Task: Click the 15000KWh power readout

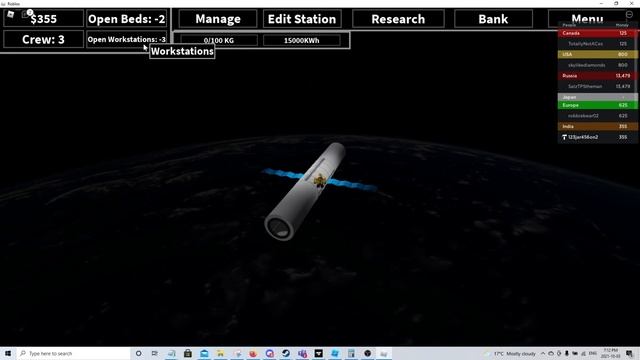Action: pos(302,40)
